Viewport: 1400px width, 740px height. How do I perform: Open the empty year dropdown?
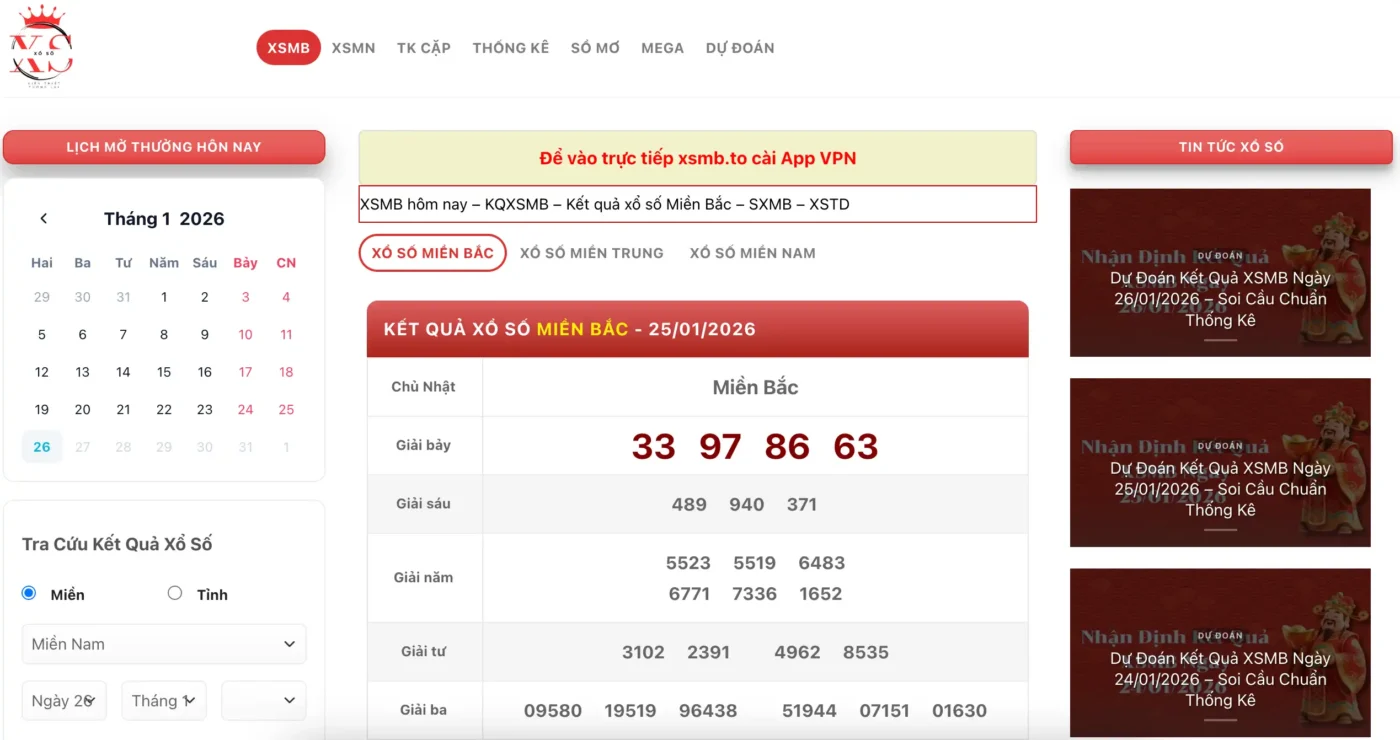(264, 701)
